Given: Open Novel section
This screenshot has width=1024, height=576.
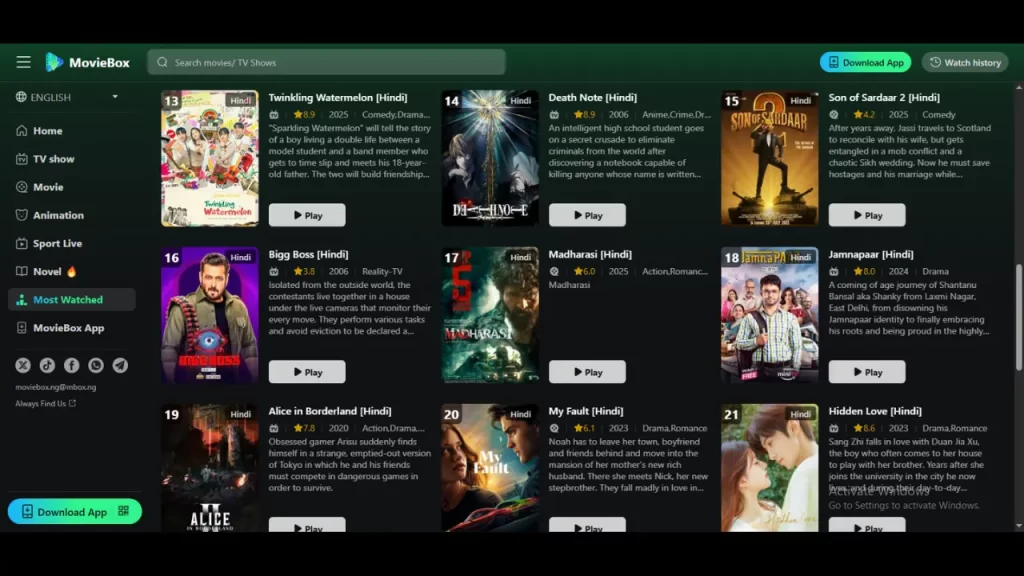Looking at the screenshot, I should [72, 271].
